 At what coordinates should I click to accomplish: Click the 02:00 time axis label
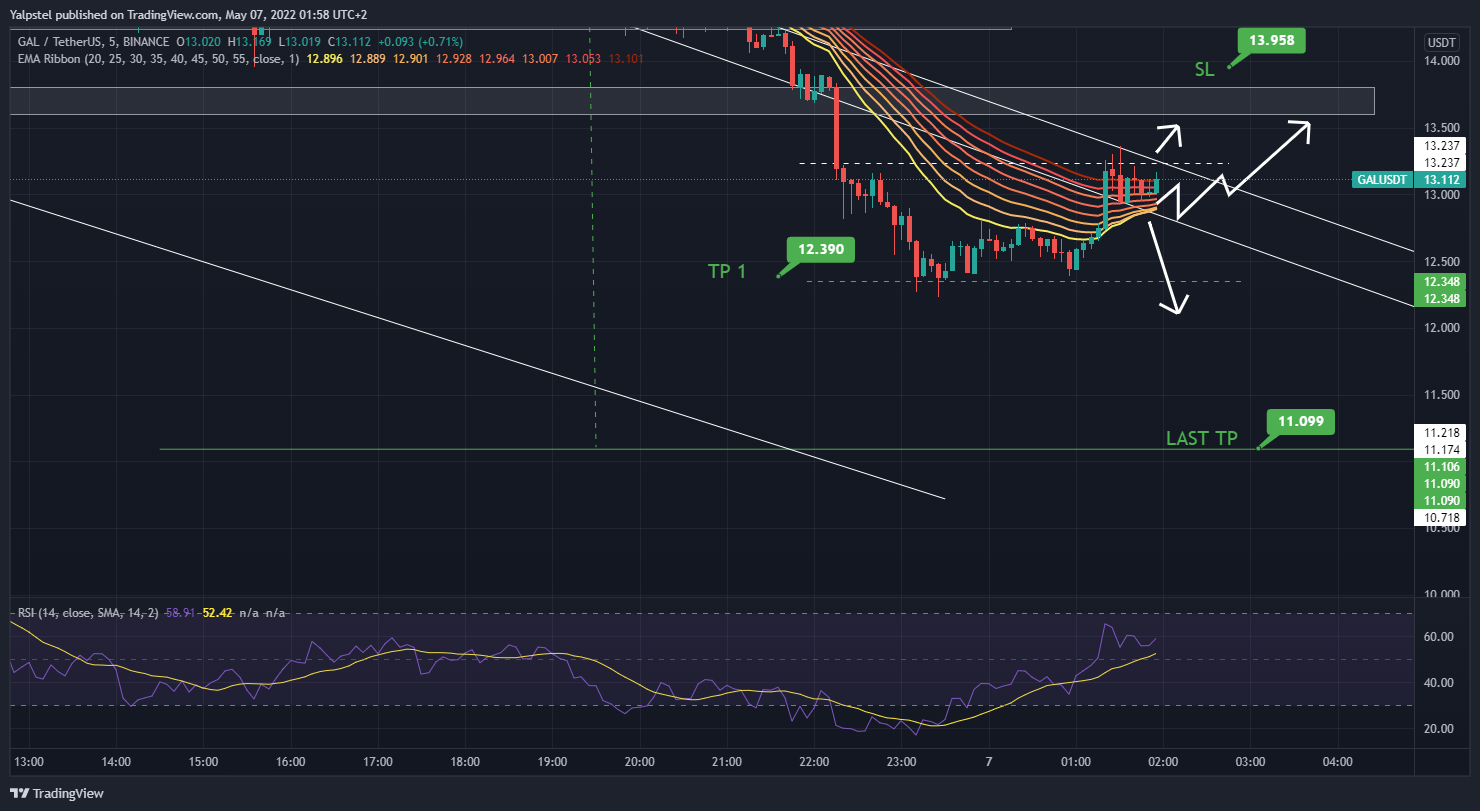1163,762
